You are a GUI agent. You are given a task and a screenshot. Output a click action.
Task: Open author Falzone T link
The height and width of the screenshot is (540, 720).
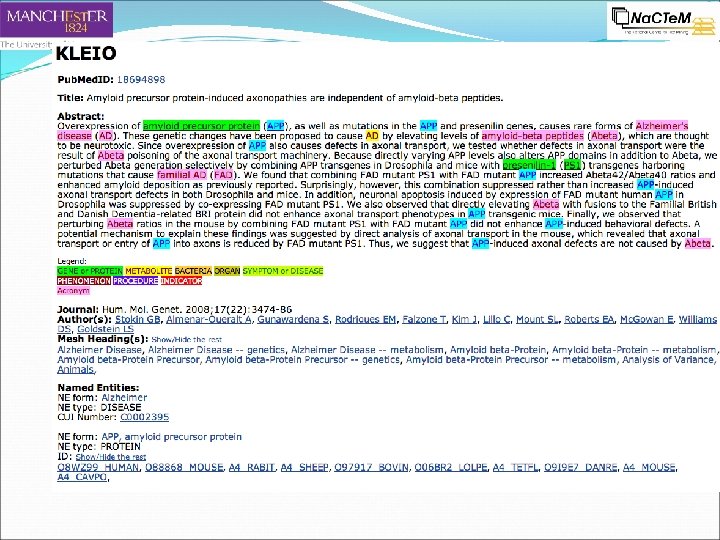point(424,319)
